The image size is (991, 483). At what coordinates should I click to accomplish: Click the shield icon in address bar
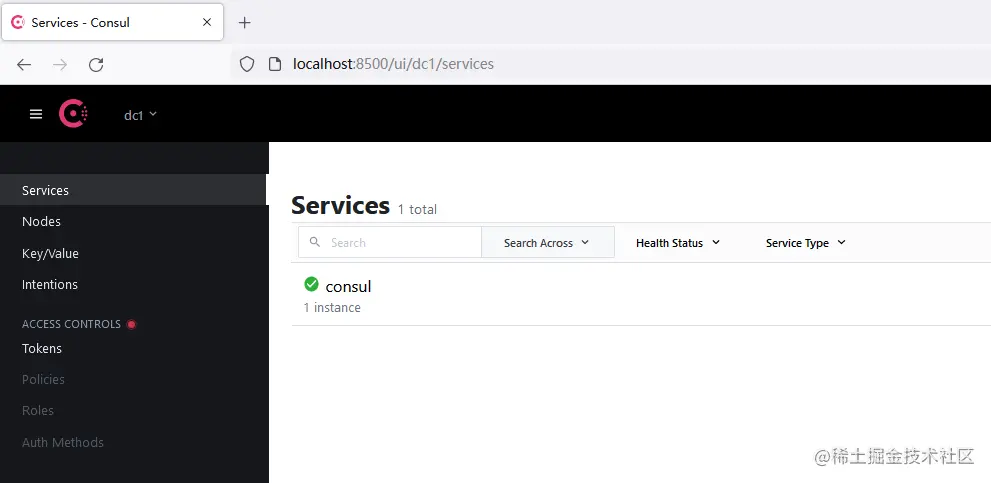[247, 64]
